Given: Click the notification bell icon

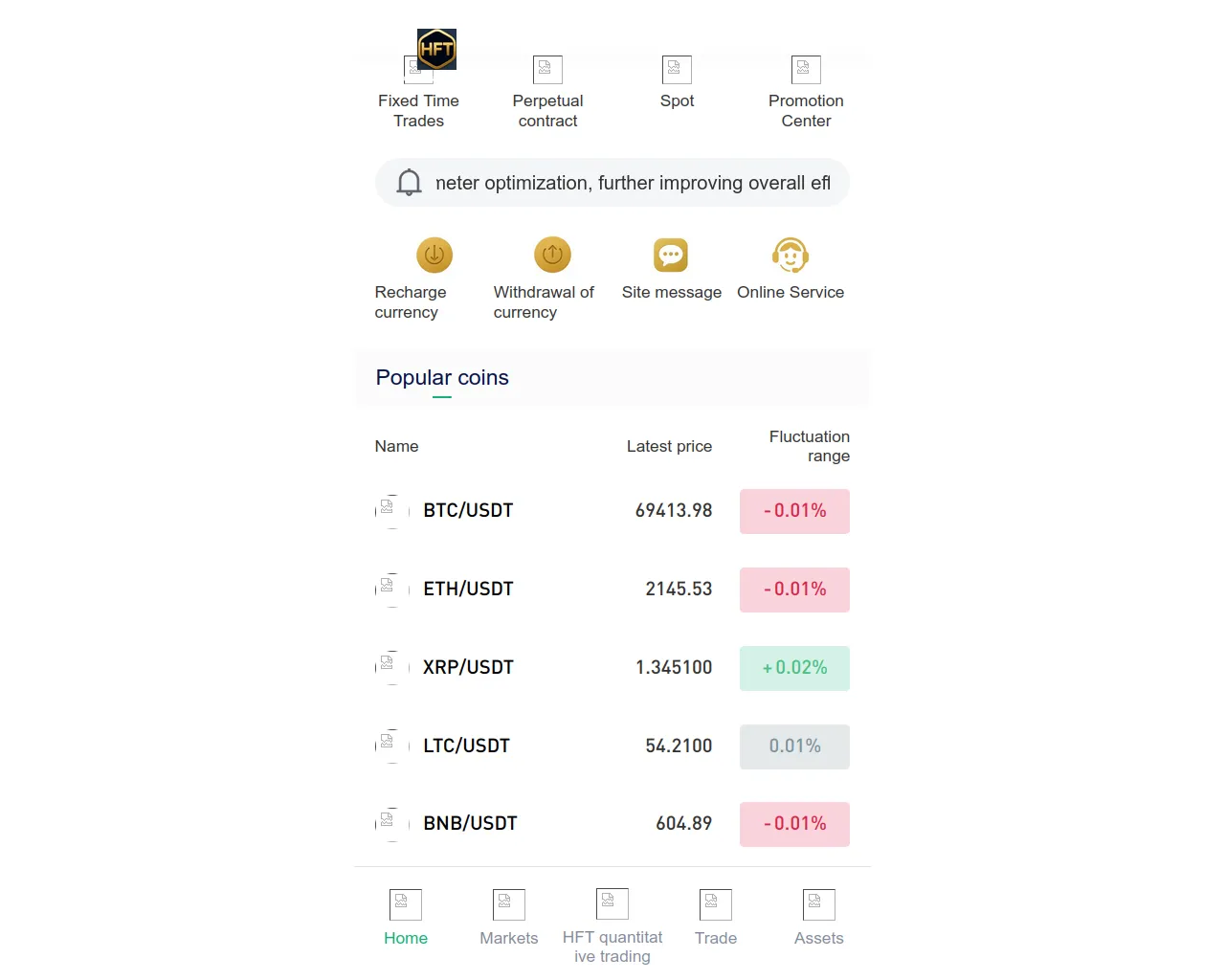Looking at the screenshot, I should click(x=410, y=183).
